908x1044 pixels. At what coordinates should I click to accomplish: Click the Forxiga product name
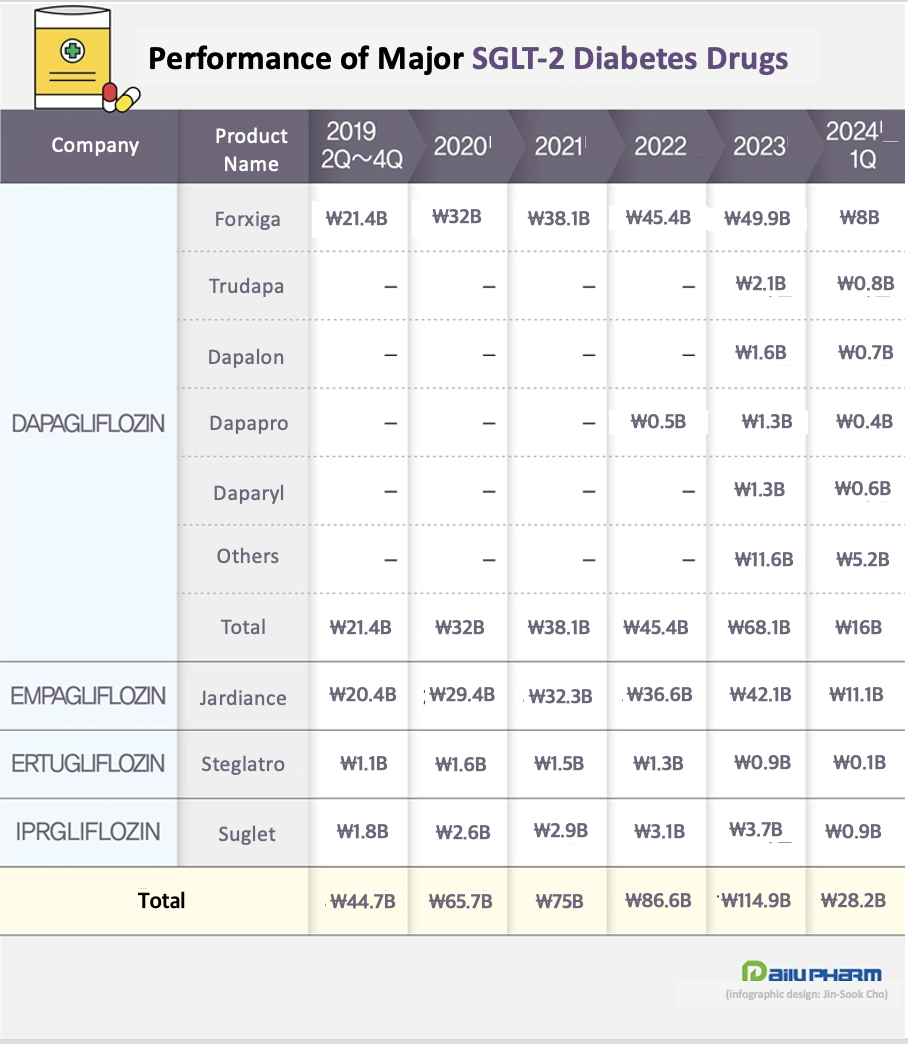[x=248, y=218]
